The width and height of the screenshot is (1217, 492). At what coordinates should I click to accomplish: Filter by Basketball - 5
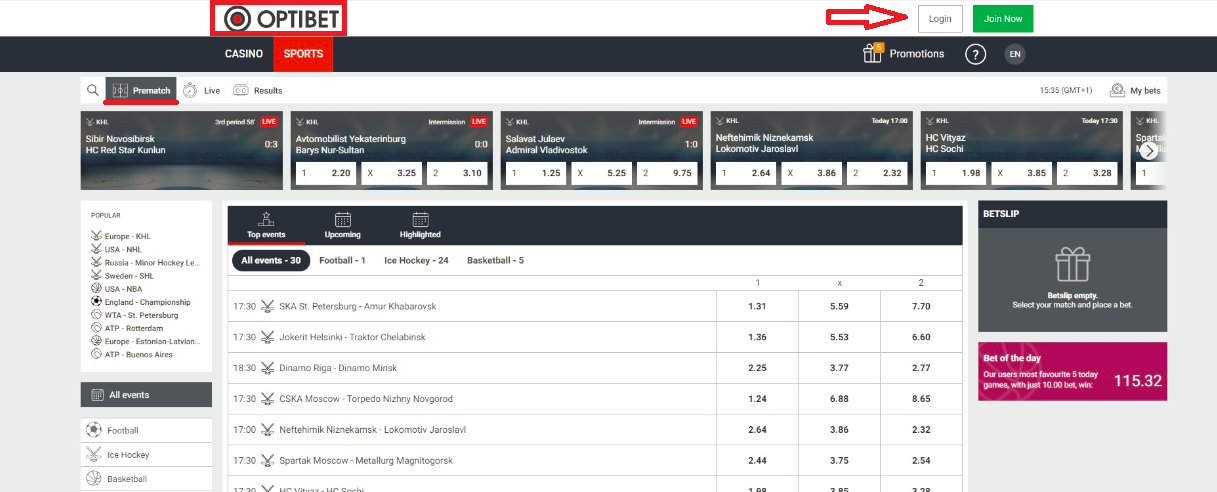click(495, 260)
